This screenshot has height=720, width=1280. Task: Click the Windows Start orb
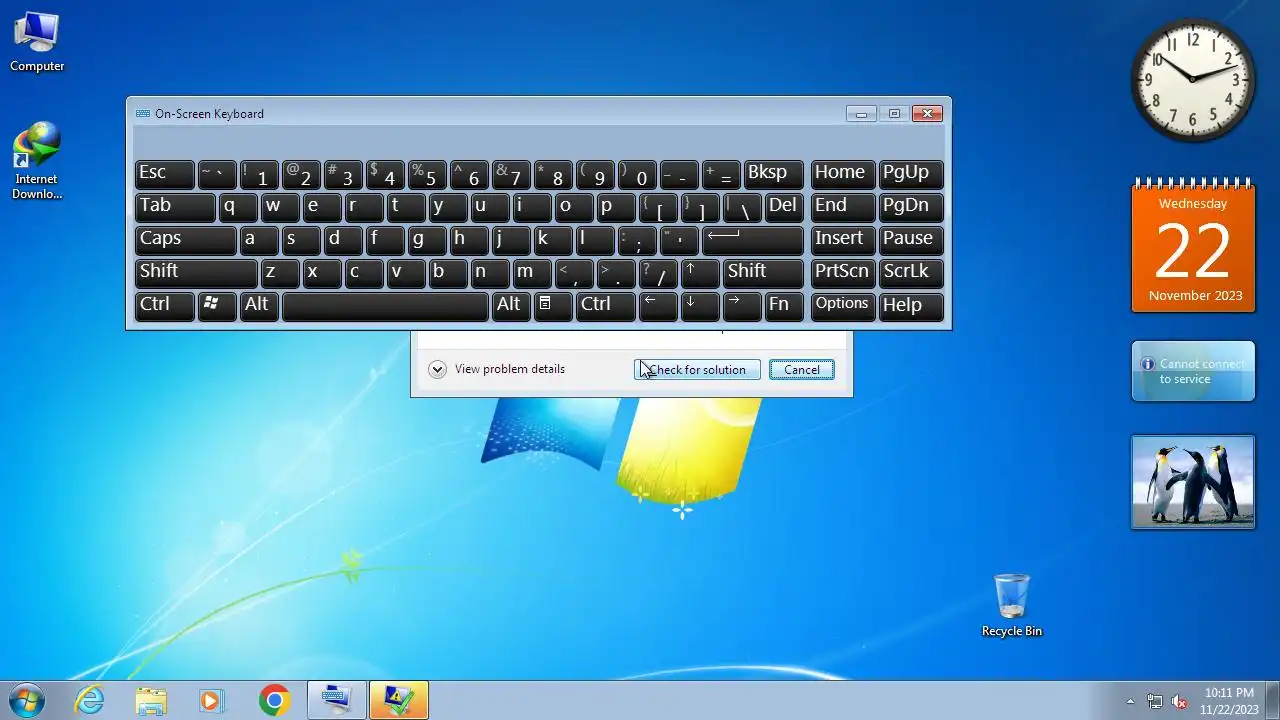[x=26, y=700]
